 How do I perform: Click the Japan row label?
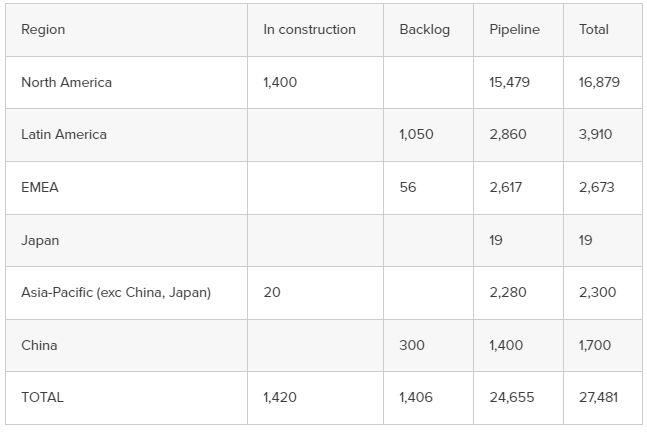pos(40,240)
